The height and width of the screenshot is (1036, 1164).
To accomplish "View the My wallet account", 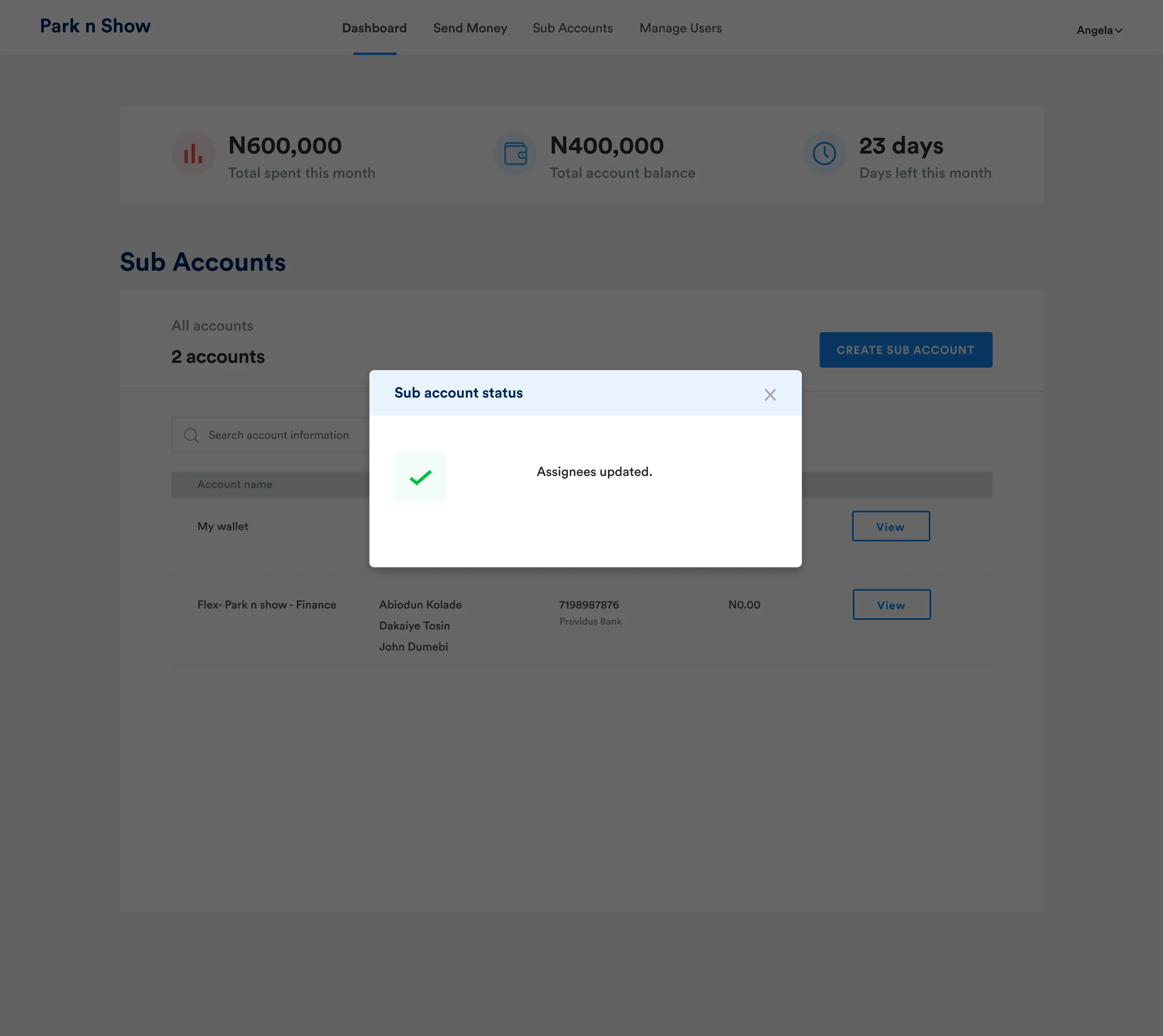I will click(891, 526).
